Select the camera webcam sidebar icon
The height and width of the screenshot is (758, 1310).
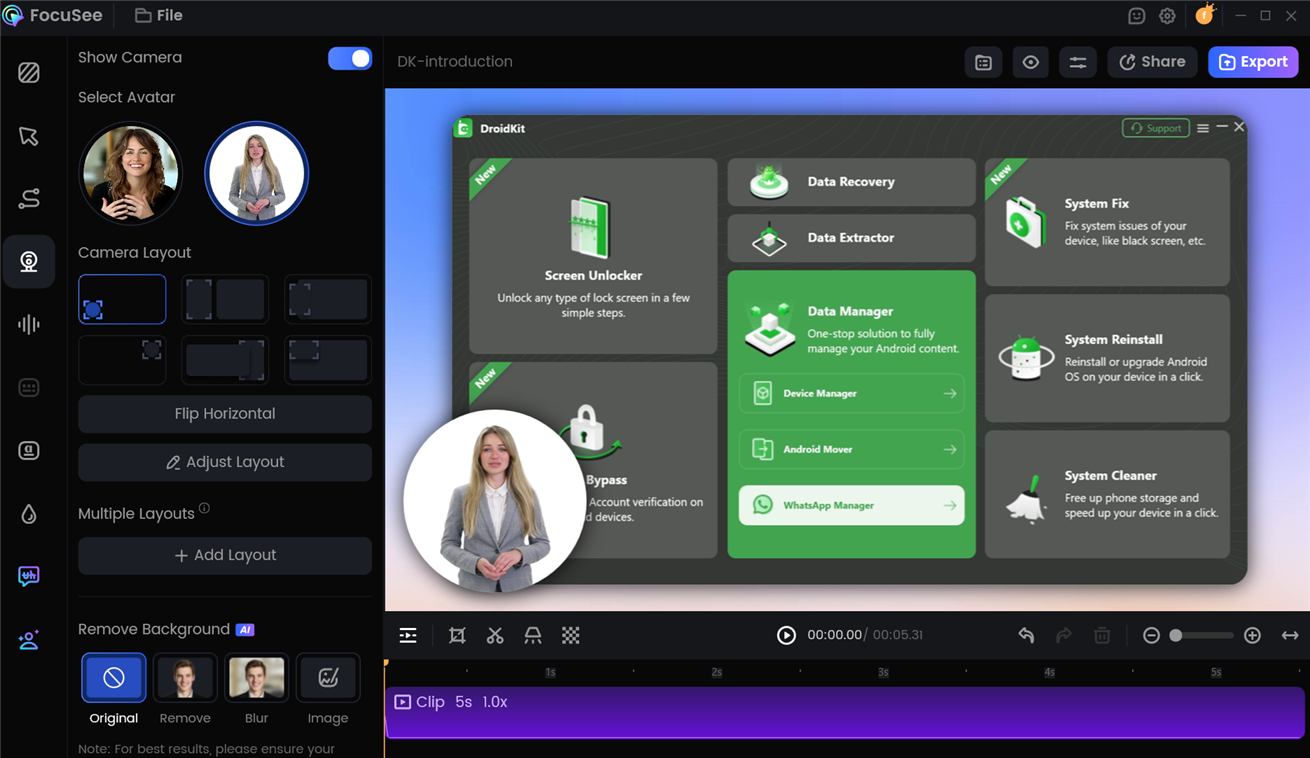(29, 262)
